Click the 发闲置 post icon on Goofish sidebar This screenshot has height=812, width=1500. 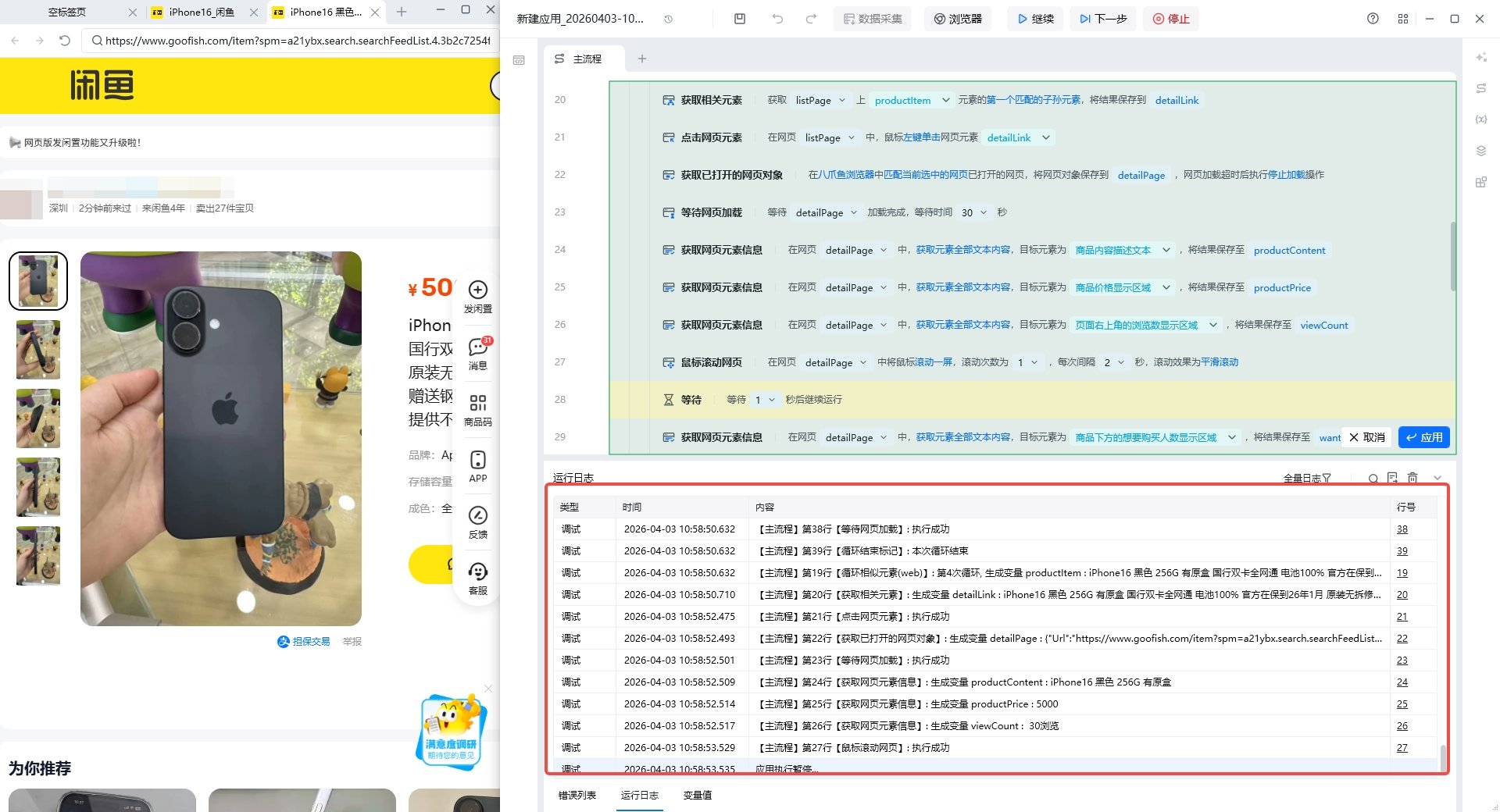[478, 297]
